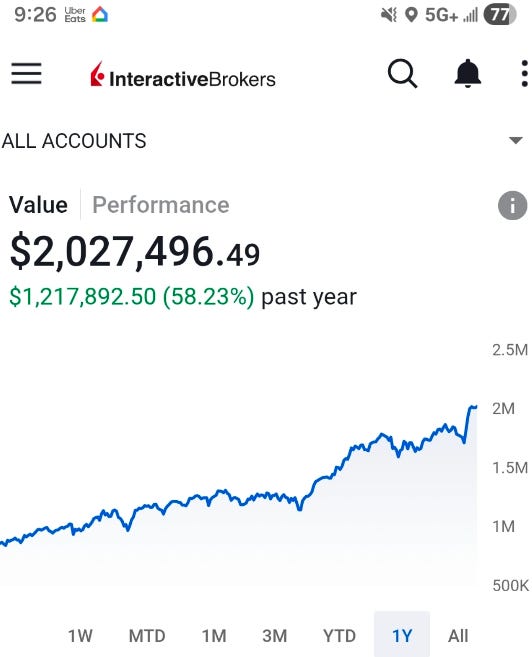532x657 pixels.
Task: Expand the All Accounts dropdown arrow
Action: tap(516, 140)
